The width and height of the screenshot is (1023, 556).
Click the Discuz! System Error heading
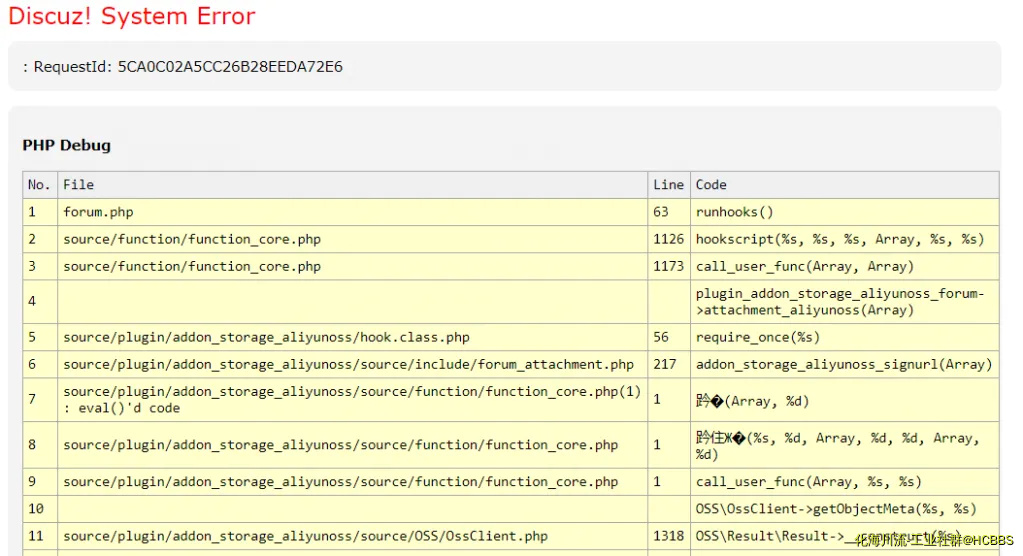tap(132, 16)
